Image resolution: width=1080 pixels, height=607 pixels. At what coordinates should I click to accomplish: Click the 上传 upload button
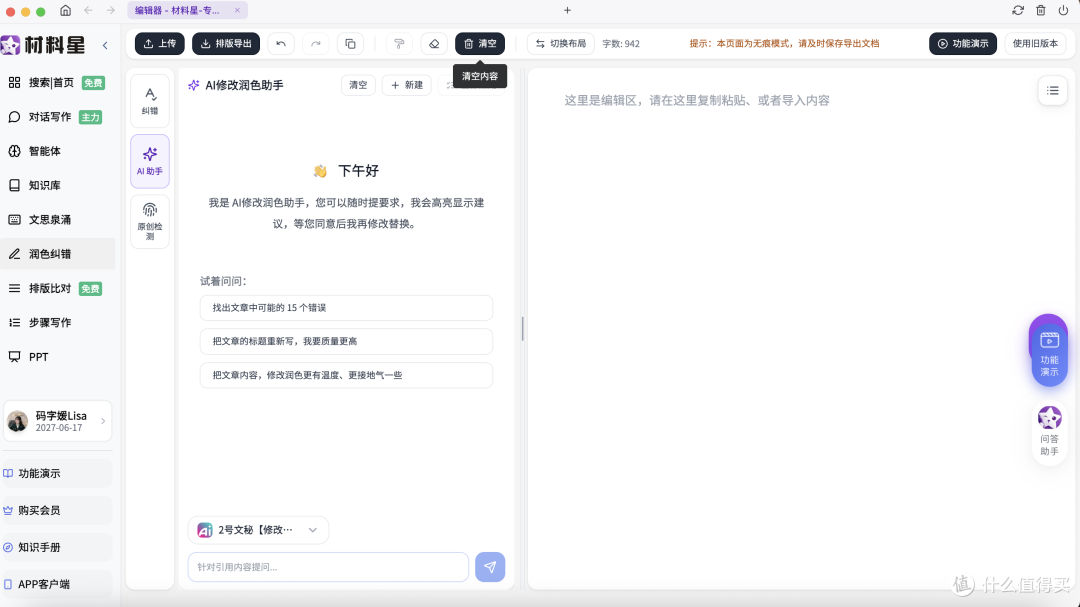coord(160,43)
